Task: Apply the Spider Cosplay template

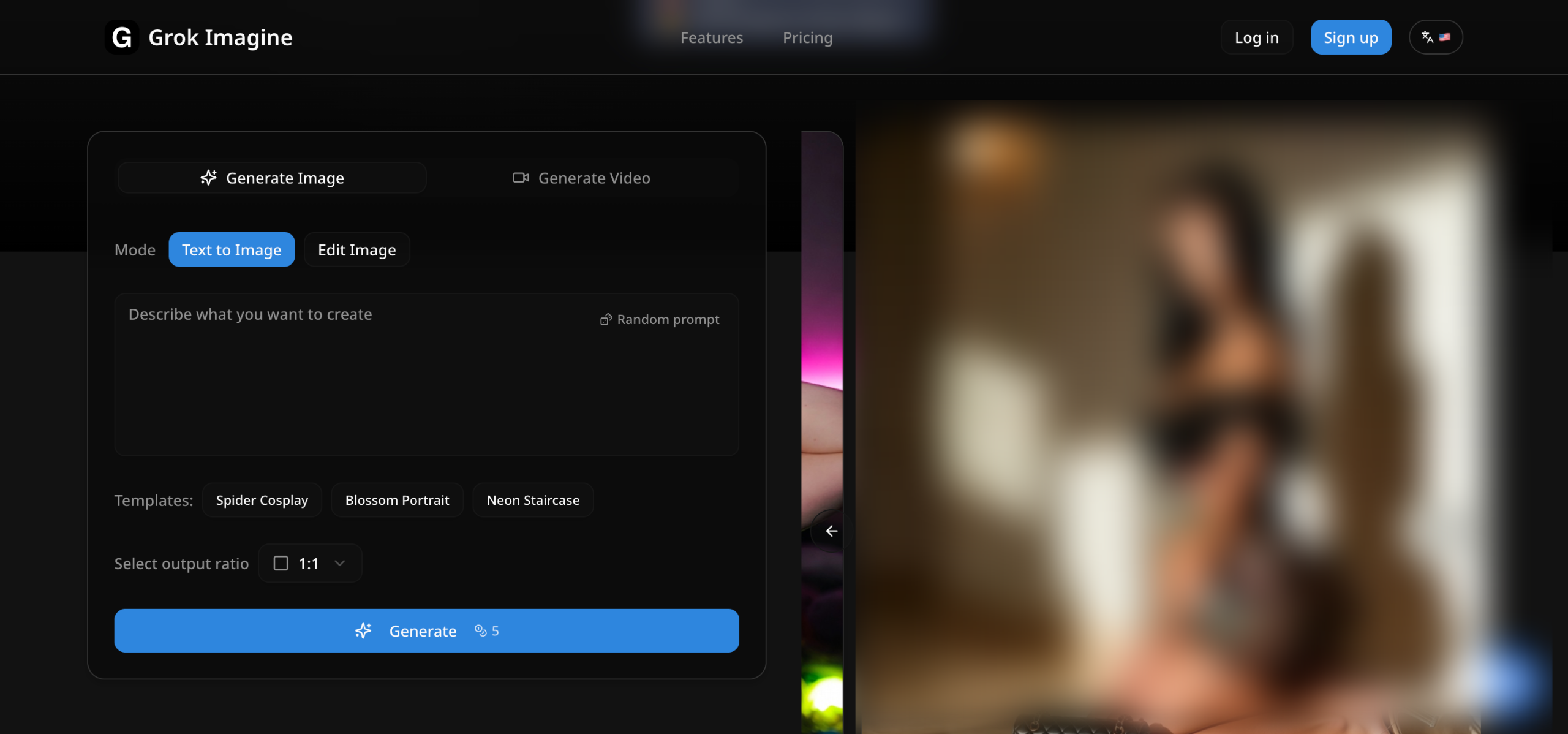Action: (262, 500)
